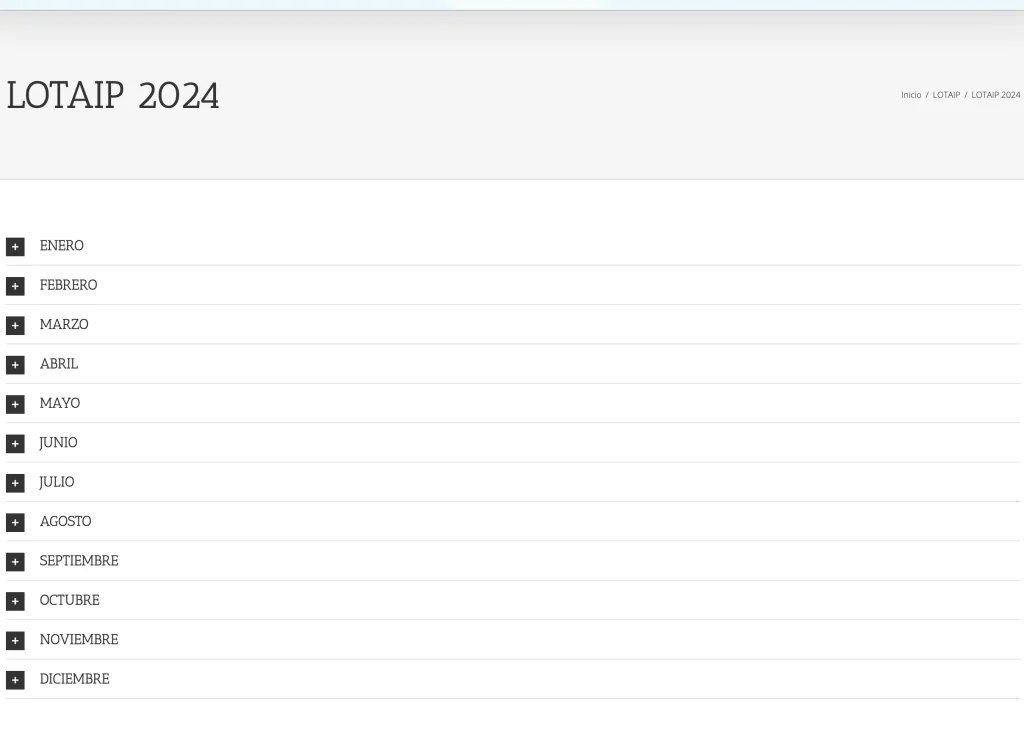
Task: Select the LOTAIP 2024 breadcrumb item
Action: (995, 95)
